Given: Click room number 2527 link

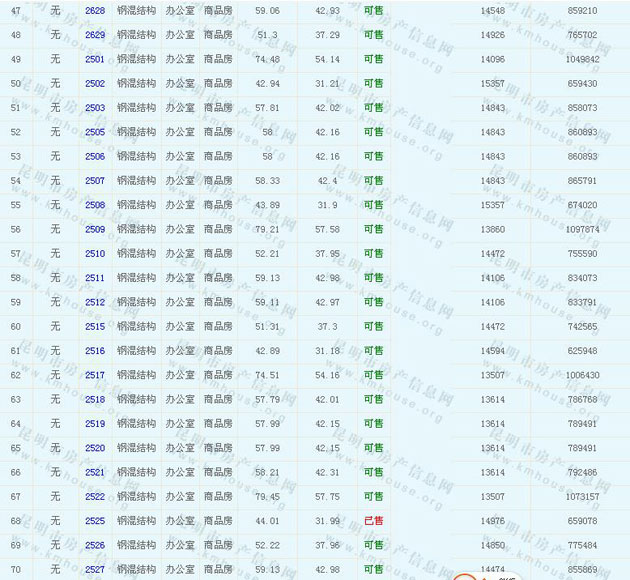Looking at the screenshot, I should pos(95,569).
